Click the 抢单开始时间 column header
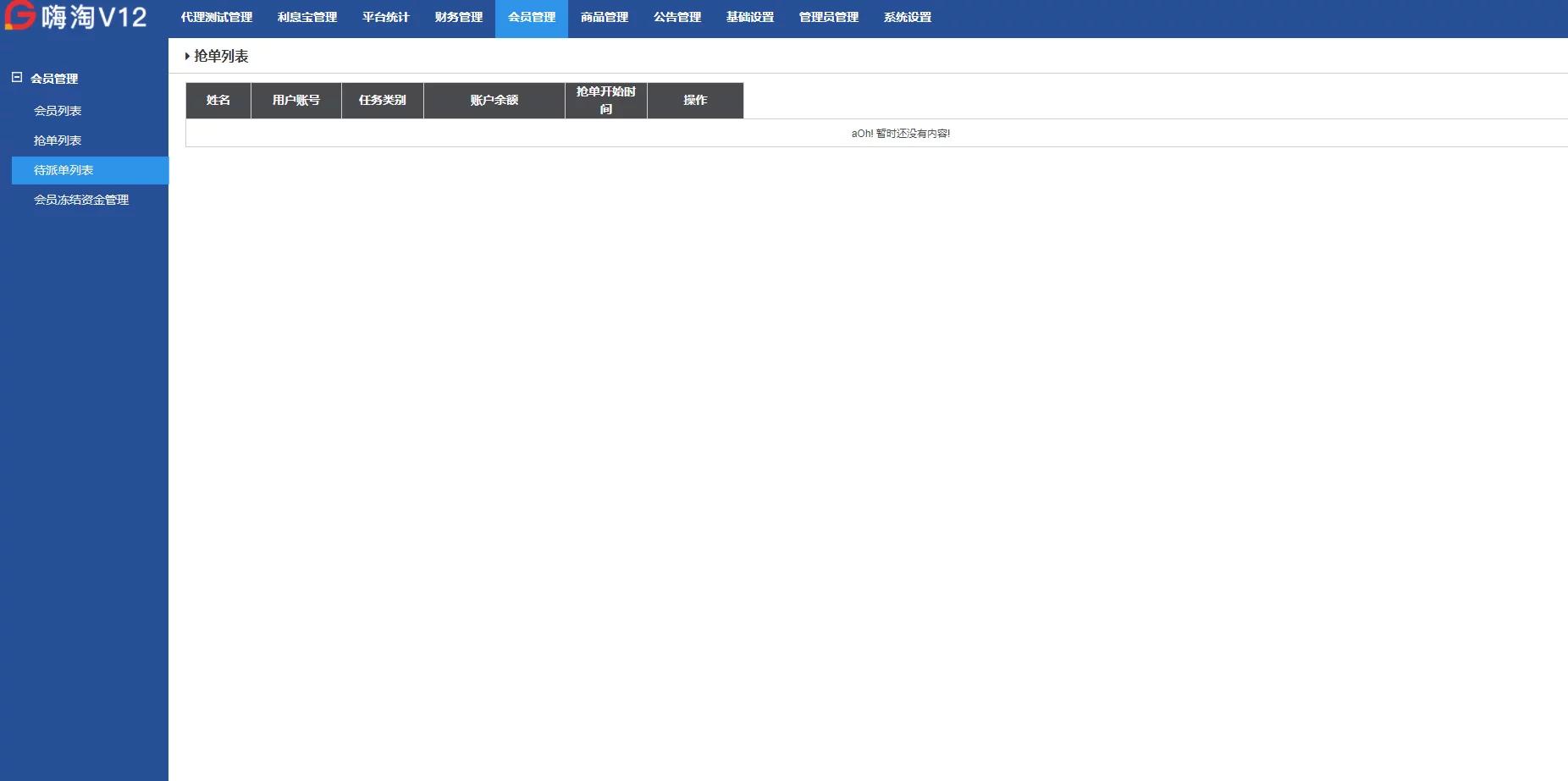Screen dimensions: 1568x781 [x=606, y=100]
